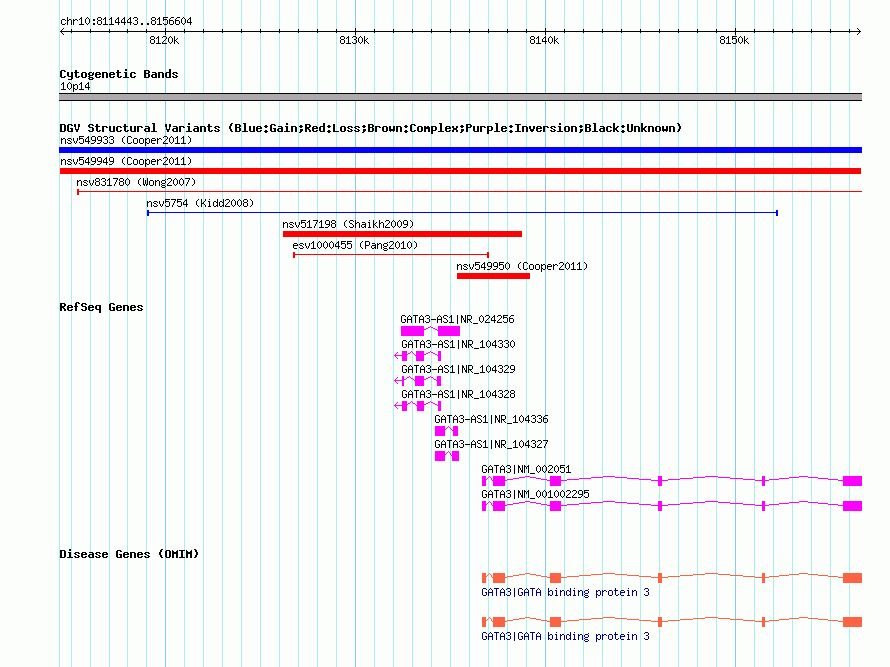Viewport: 890px width, 667px height.
Task: Open the upper GATA3|GATA binding protein 3 link
Action: pos(565,593)
